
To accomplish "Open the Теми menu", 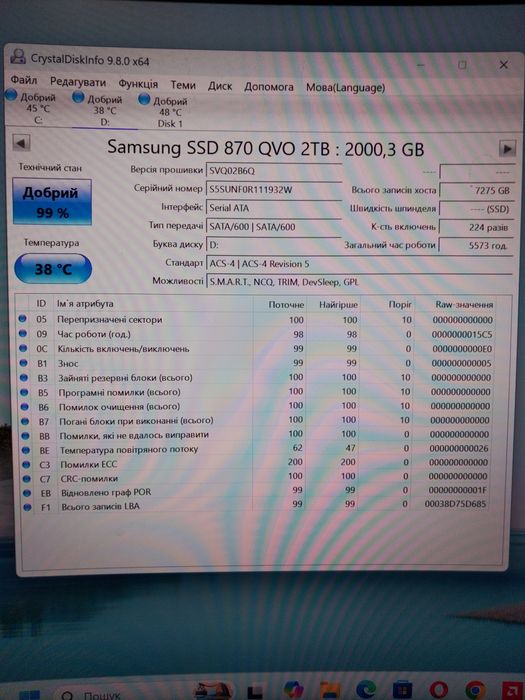I will 183,85.
